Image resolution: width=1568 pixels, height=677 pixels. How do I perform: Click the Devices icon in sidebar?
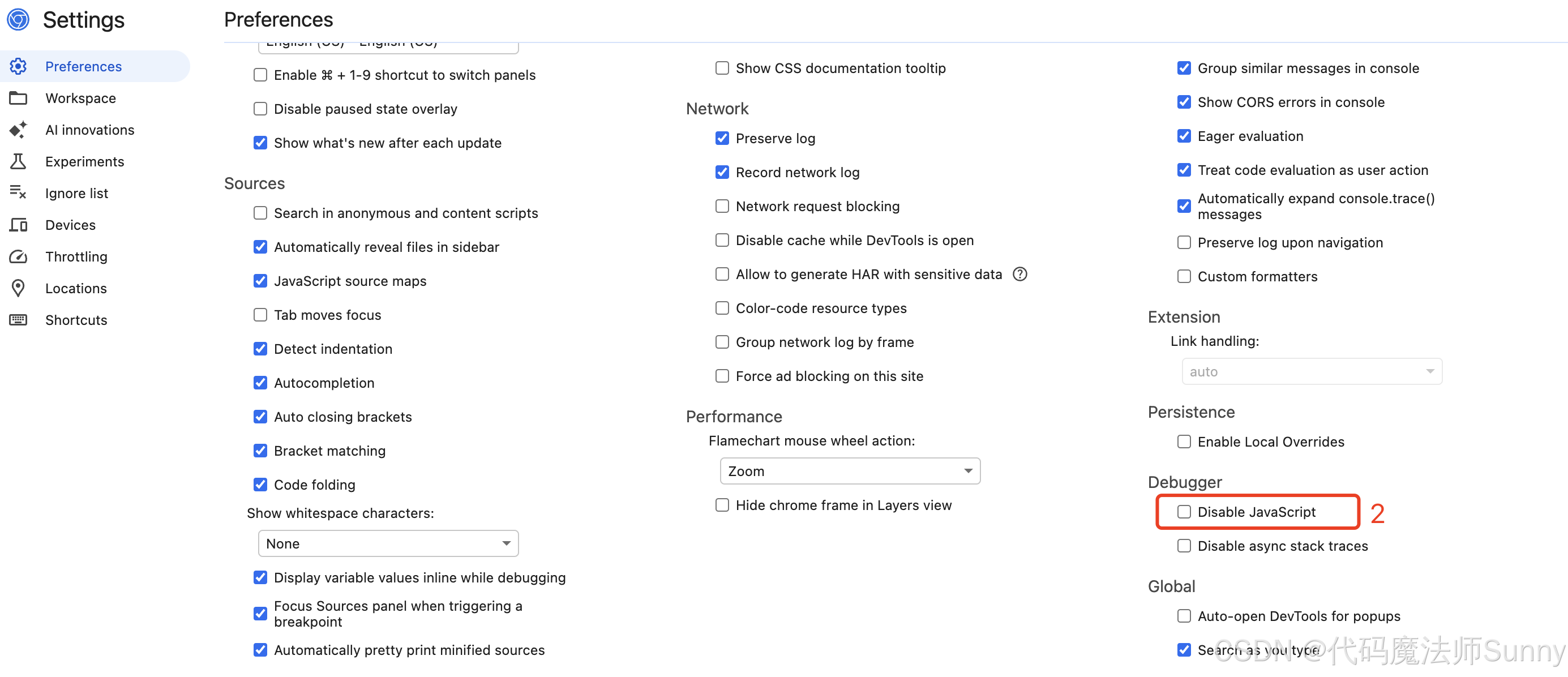18,225
